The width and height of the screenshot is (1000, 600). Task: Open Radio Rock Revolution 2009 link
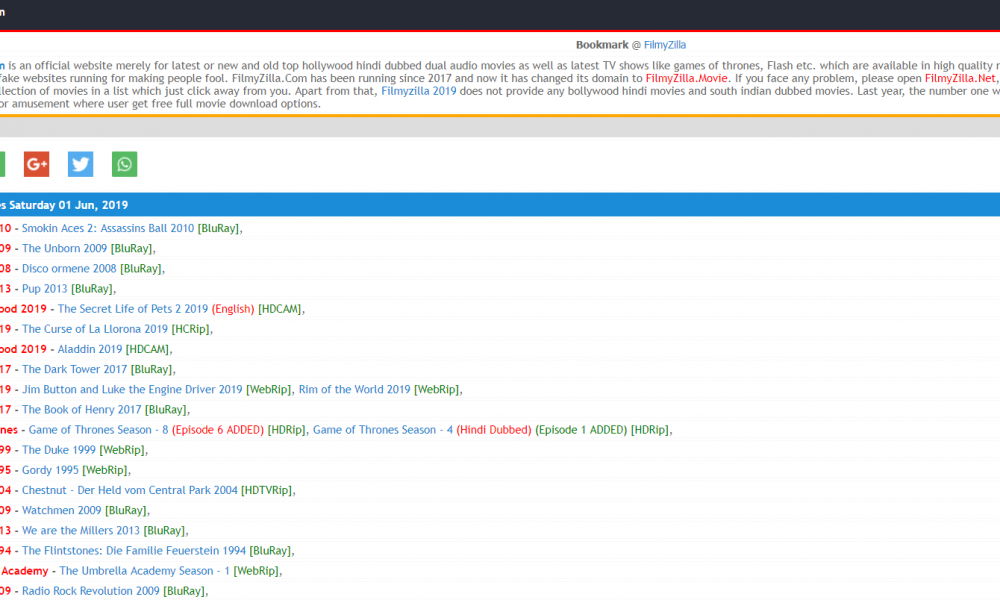[x=91, y=592]
